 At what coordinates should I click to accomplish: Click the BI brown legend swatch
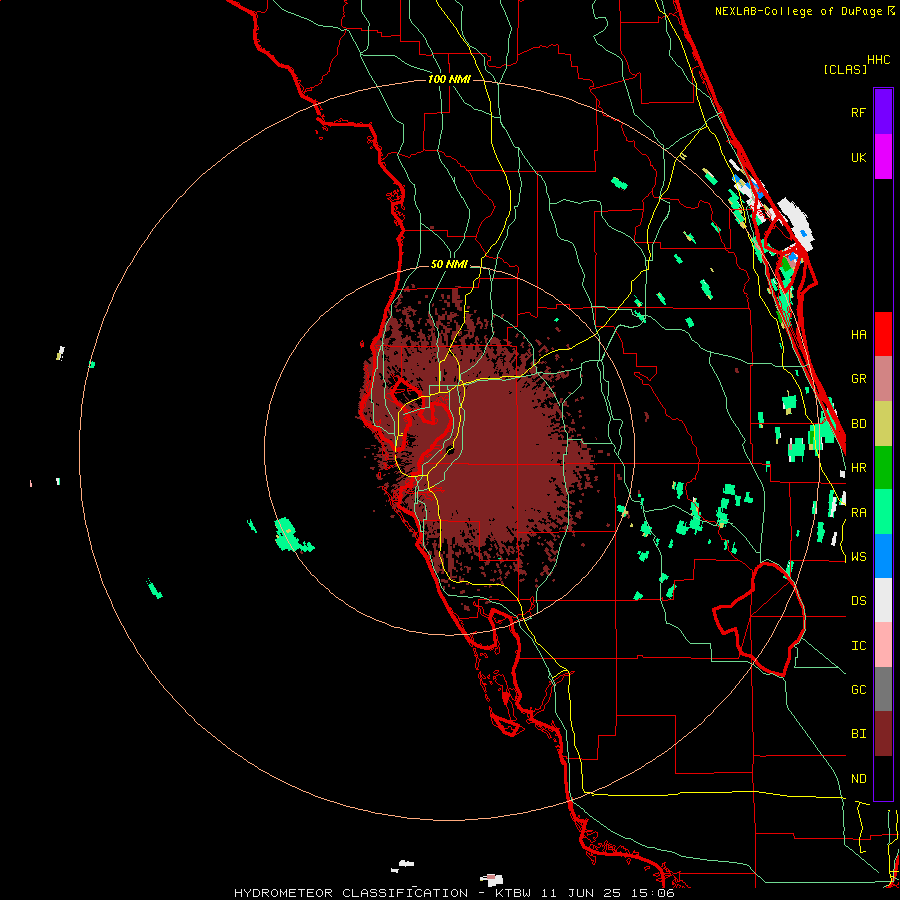click(x=883, y=734)
